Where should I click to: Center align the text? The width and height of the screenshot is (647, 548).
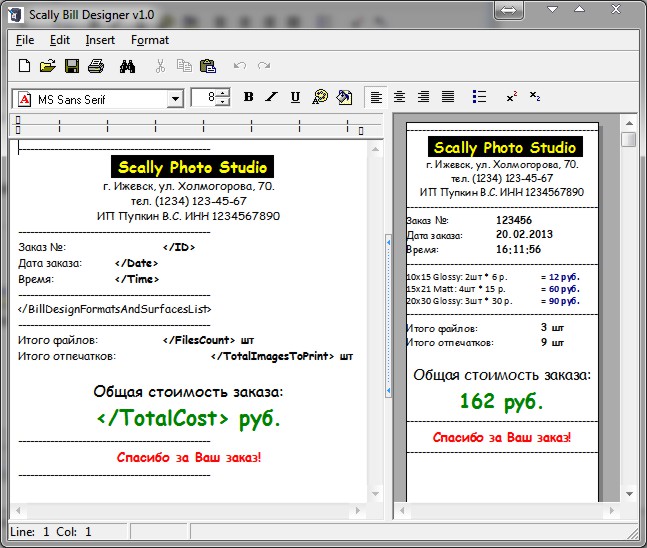point(399,97)
